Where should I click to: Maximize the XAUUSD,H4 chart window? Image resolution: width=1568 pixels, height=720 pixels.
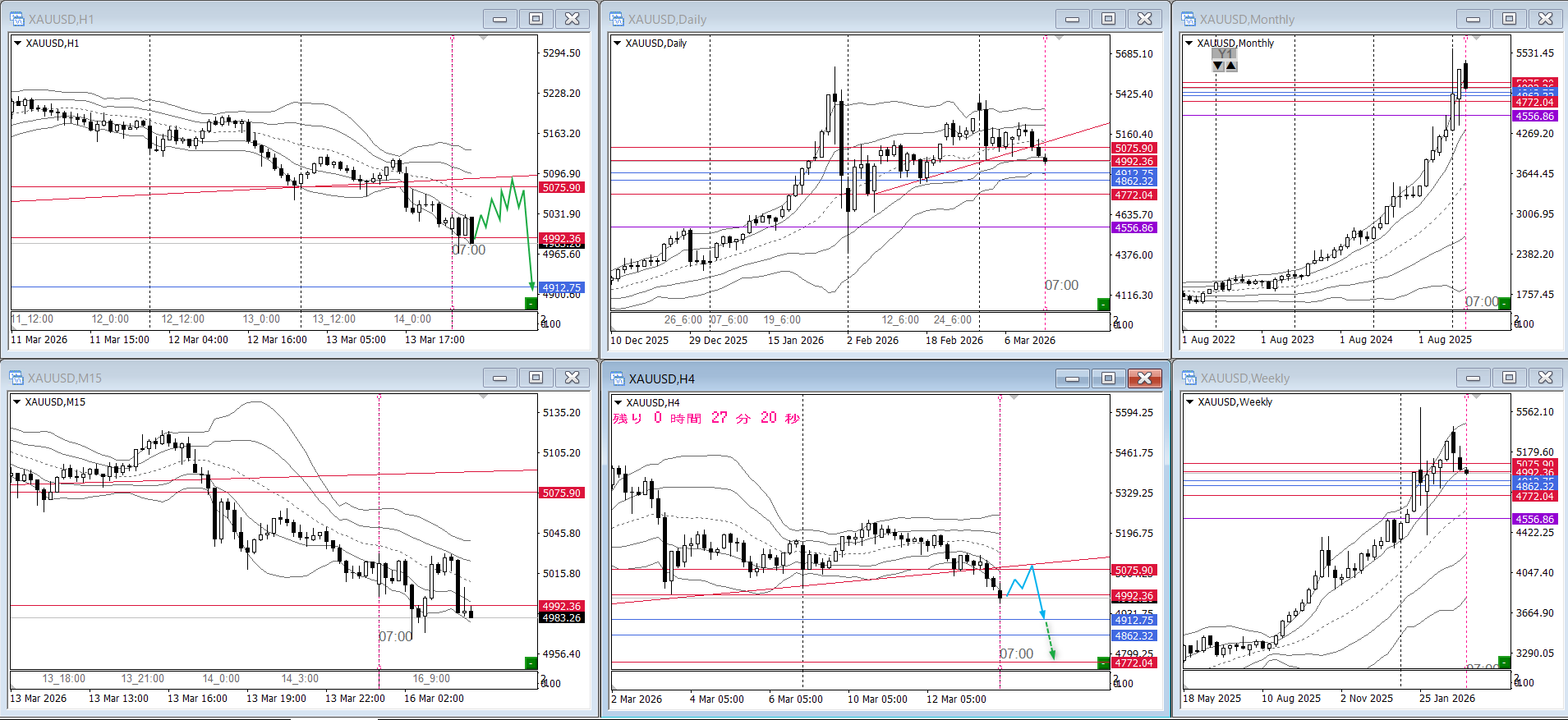[1108, 378]
